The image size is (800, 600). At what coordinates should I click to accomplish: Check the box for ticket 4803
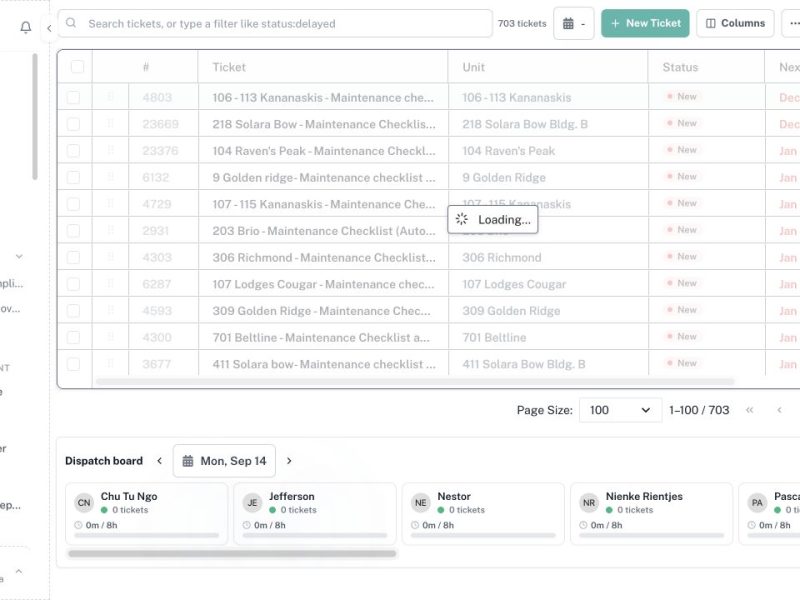tap(73, 97)
